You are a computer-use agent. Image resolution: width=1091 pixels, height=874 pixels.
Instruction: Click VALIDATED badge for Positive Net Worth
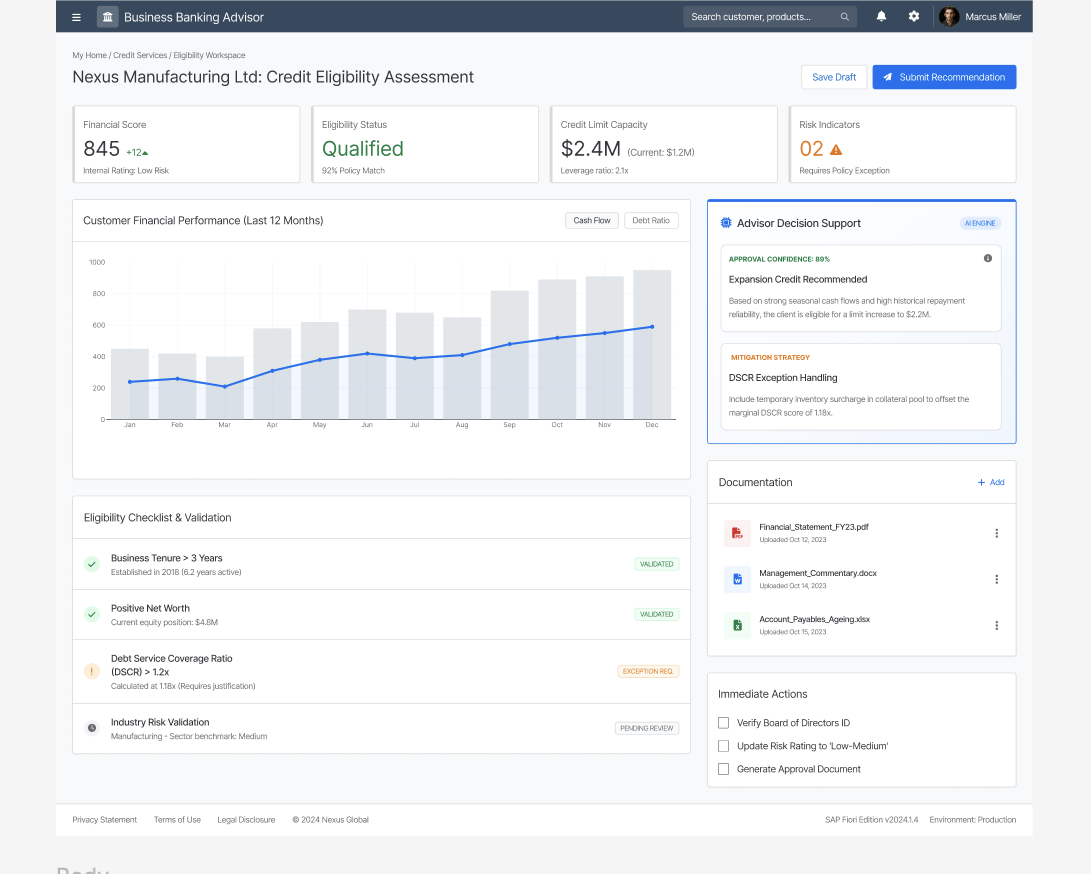656,614
